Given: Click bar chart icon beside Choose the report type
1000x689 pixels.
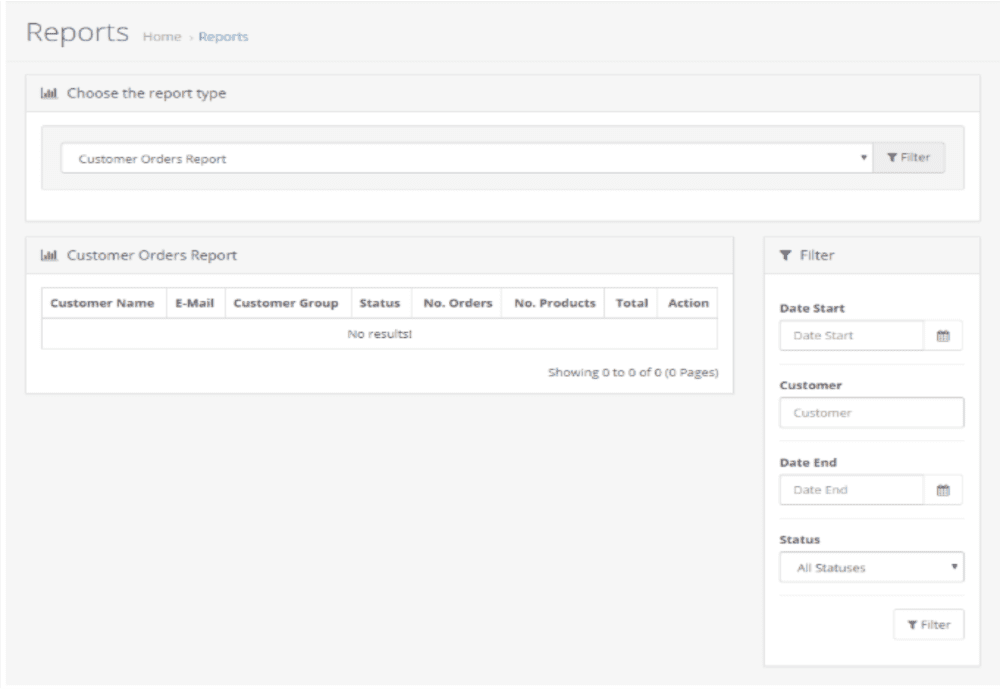Looking at the screenshot, I should click(x=49, y=94).
